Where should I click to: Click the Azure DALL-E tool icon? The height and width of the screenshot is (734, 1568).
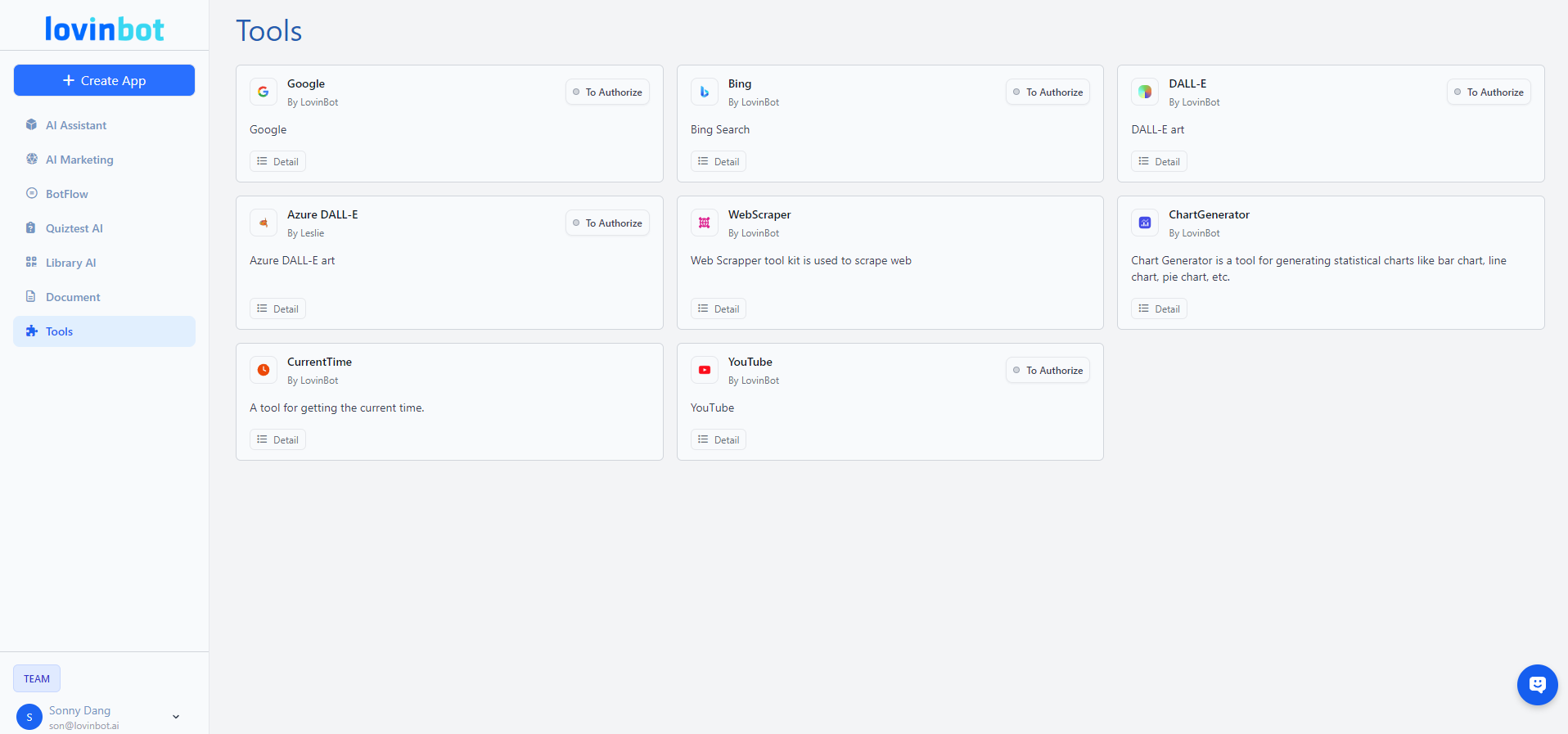pos(264,223)
